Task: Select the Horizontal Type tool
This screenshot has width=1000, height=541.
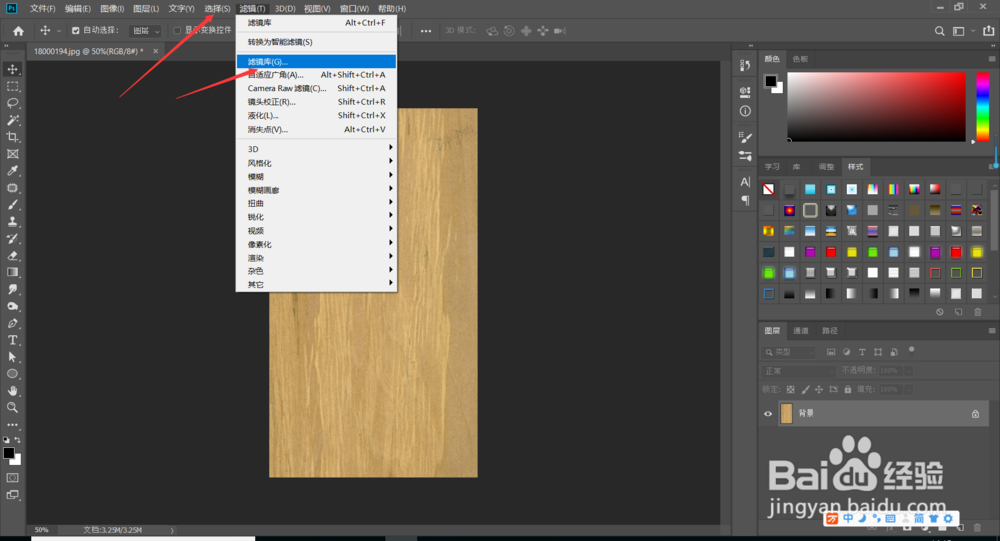Action: click(12, 340)
